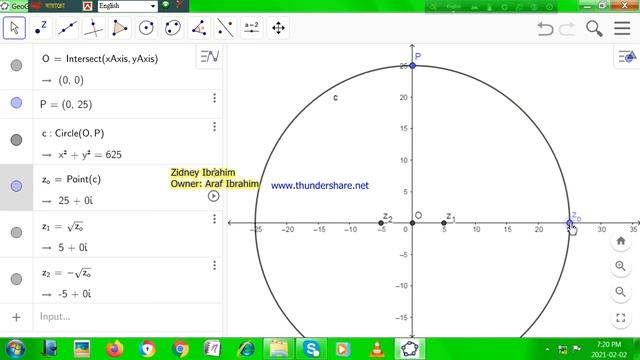This screenshot has height=360, width=640.
Task: Select the Polygon tool
Action: tap(120, 28)
